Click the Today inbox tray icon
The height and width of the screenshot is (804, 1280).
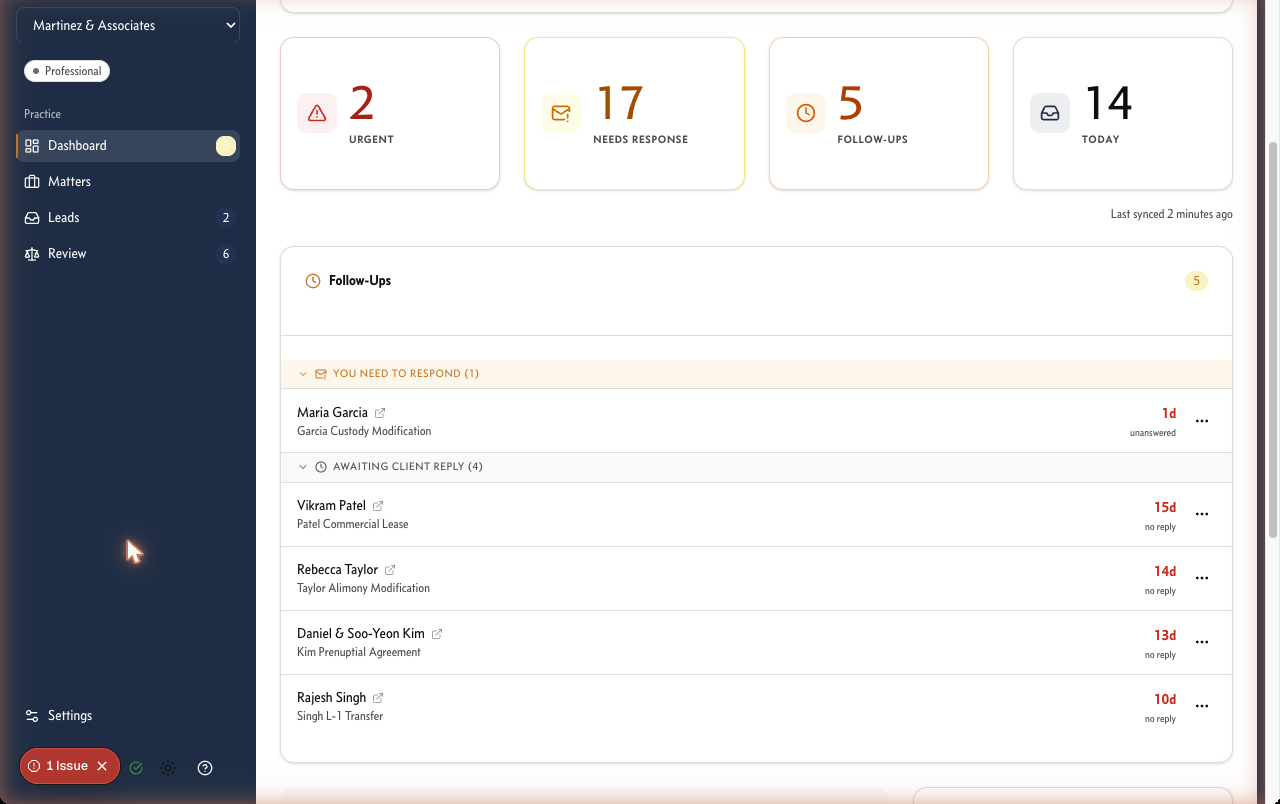coord(1050,113)
